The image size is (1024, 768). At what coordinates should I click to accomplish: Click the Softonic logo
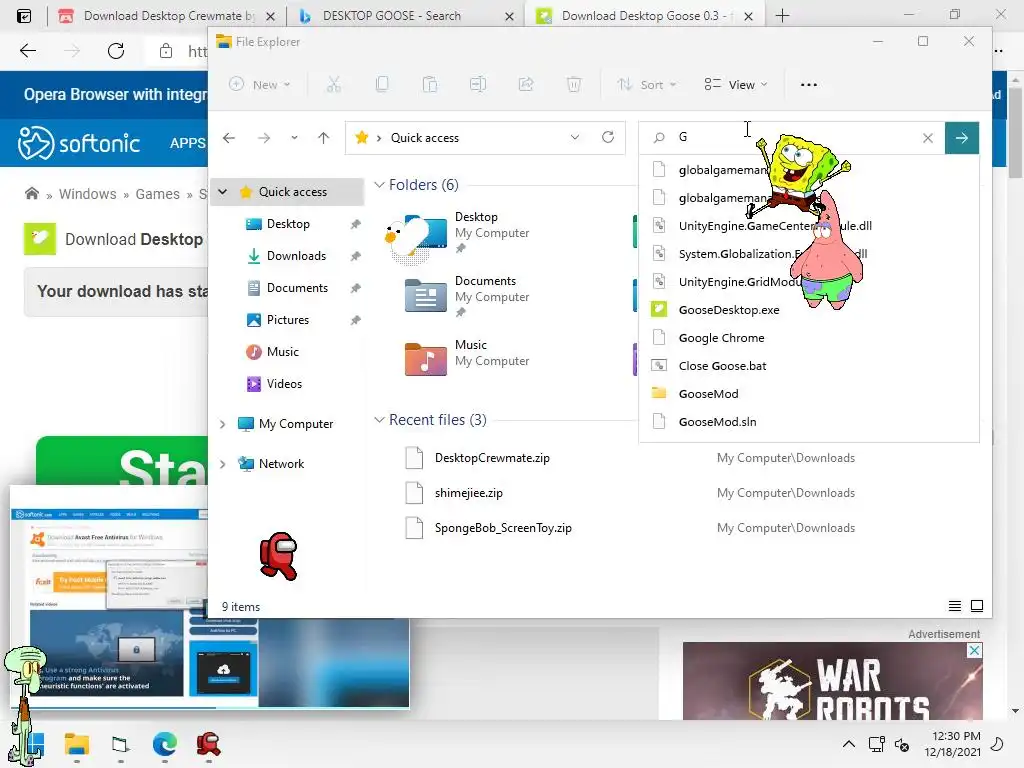[x=78, y=142]
